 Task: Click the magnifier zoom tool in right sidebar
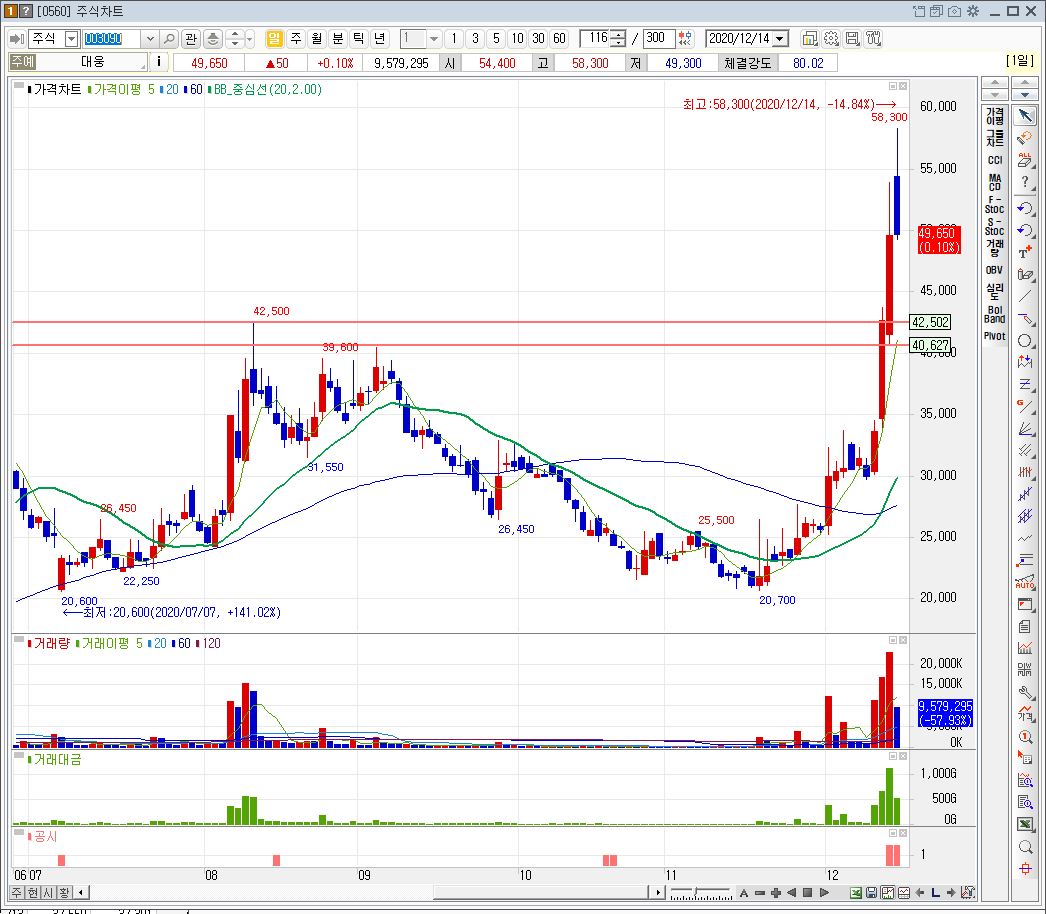[x=1025, y=847]
